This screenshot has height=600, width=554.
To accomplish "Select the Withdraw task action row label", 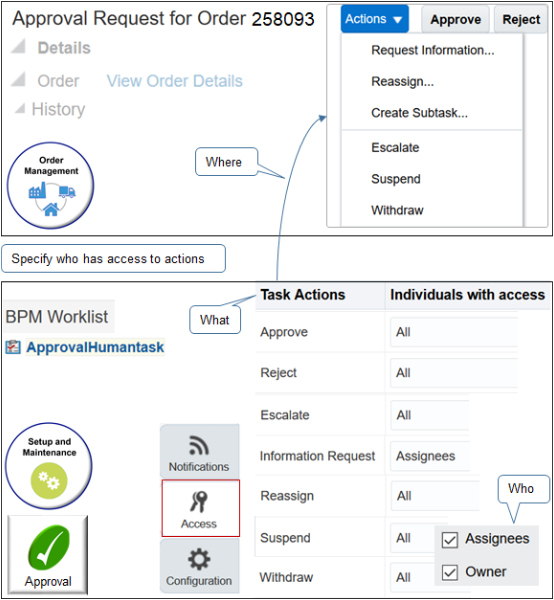I will pyautogui.click(x=286, y=577).
